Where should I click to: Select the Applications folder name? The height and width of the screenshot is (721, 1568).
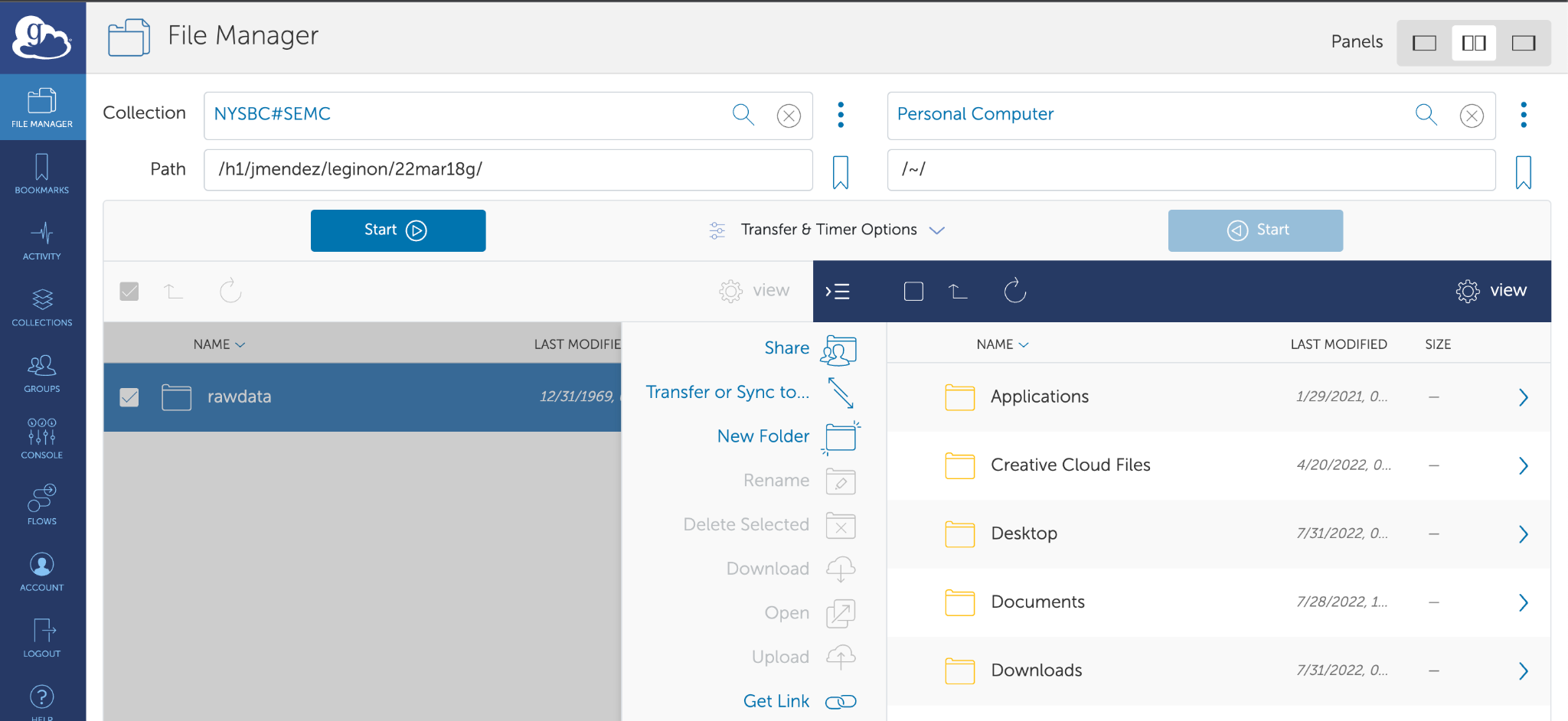point(1040,396)
